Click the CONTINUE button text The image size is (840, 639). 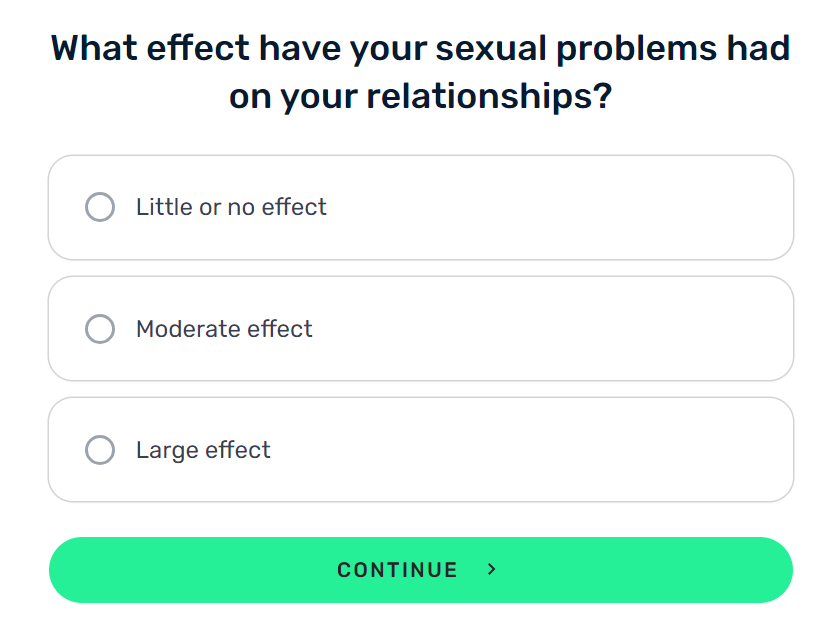(x=398, y=570)
